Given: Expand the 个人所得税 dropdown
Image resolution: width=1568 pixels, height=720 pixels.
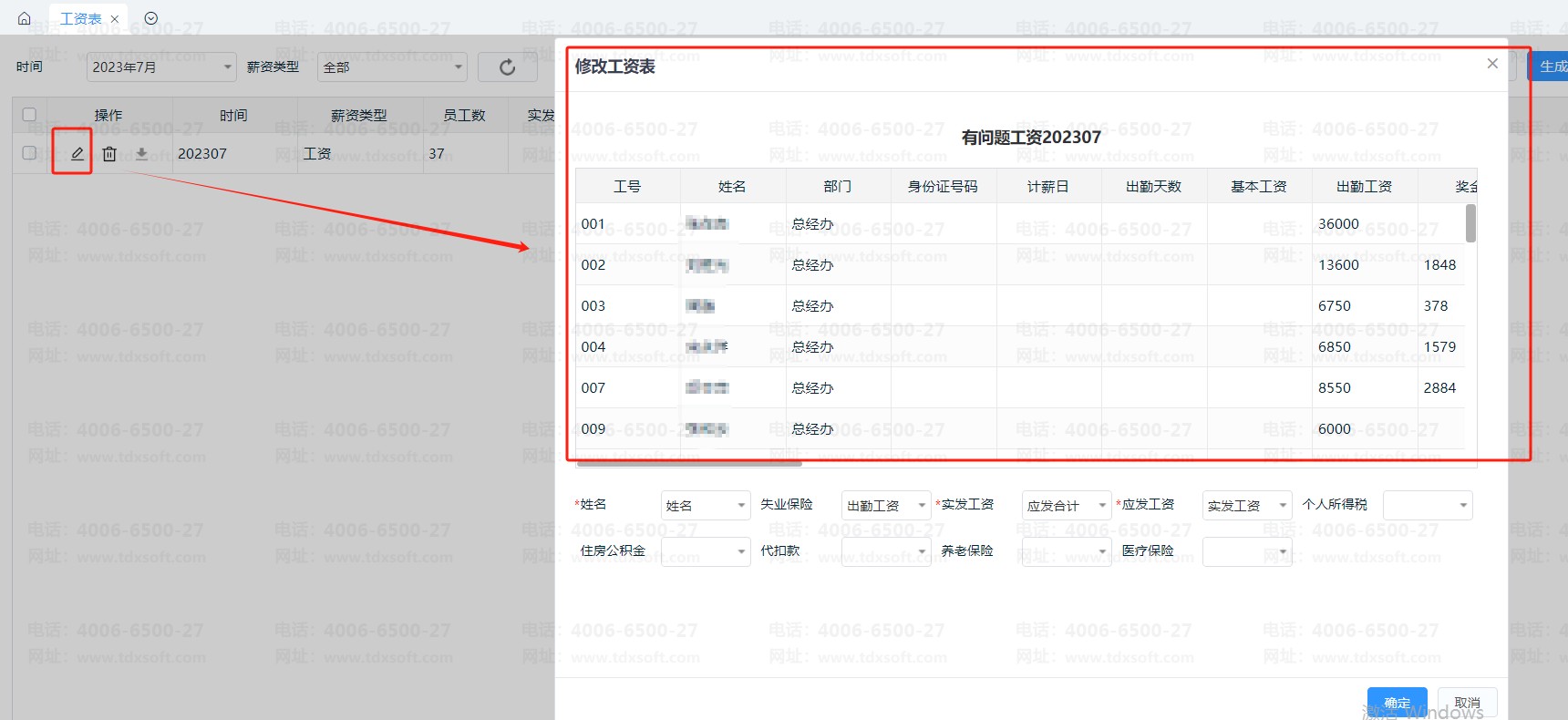Looking at the screenshot, I should point(1427,505).
